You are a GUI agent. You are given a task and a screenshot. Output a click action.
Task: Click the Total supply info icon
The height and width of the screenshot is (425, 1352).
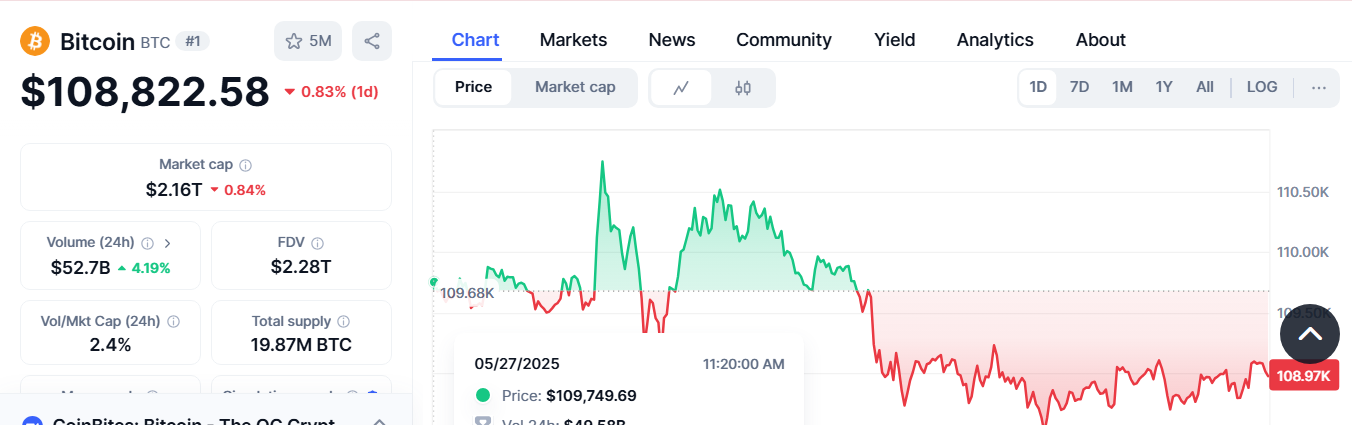point(344,322)
